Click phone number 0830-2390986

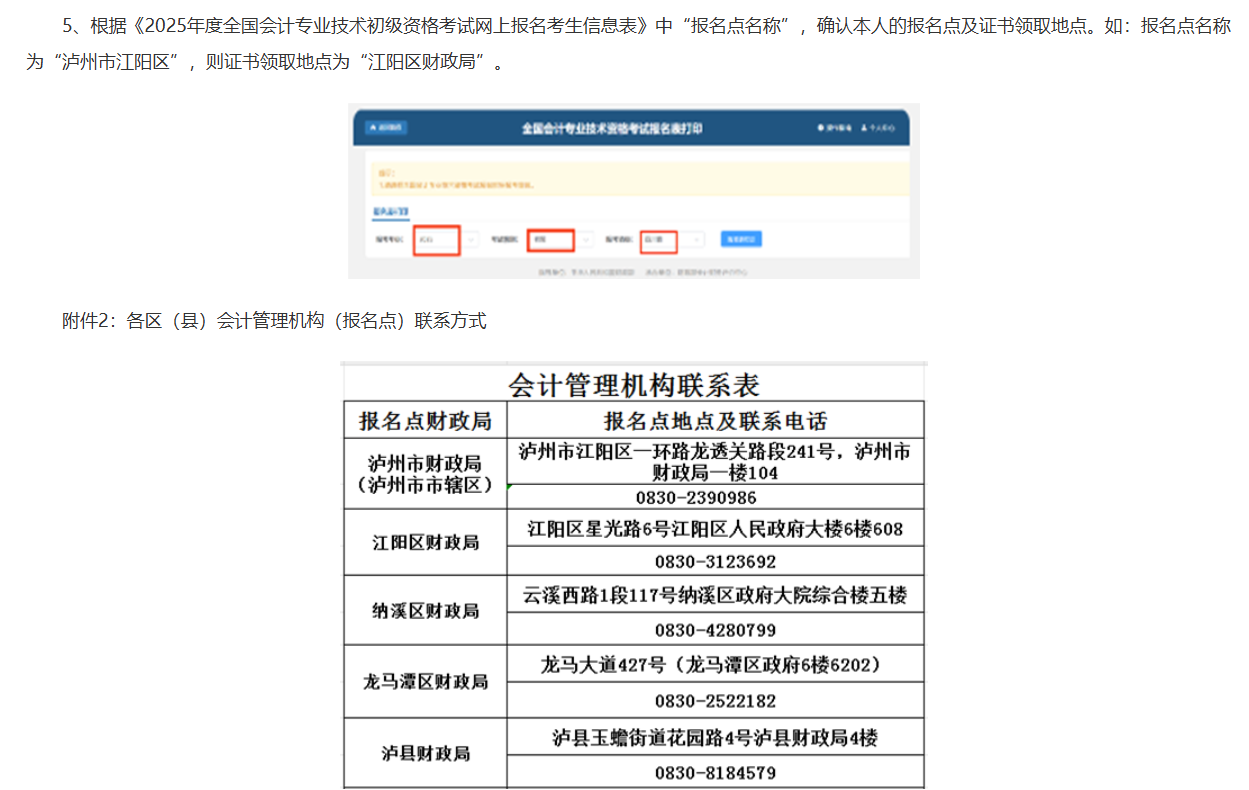pyautogui.click(x=715, y=497)
